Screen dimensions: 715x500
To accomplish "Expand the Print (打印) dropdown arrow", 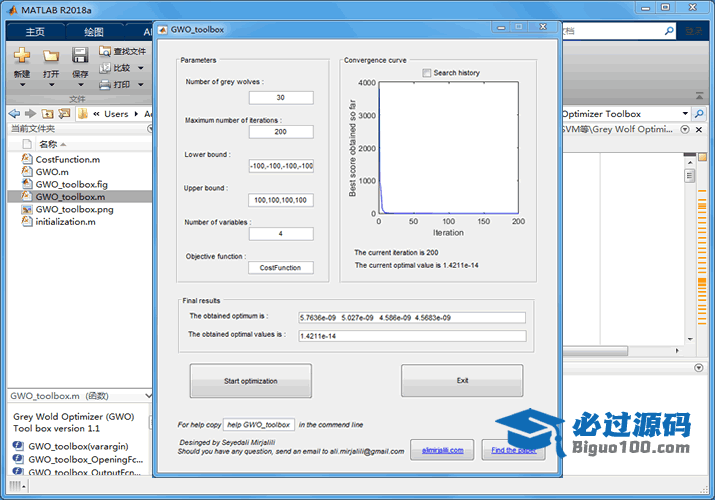I will (x=140, y=84).
